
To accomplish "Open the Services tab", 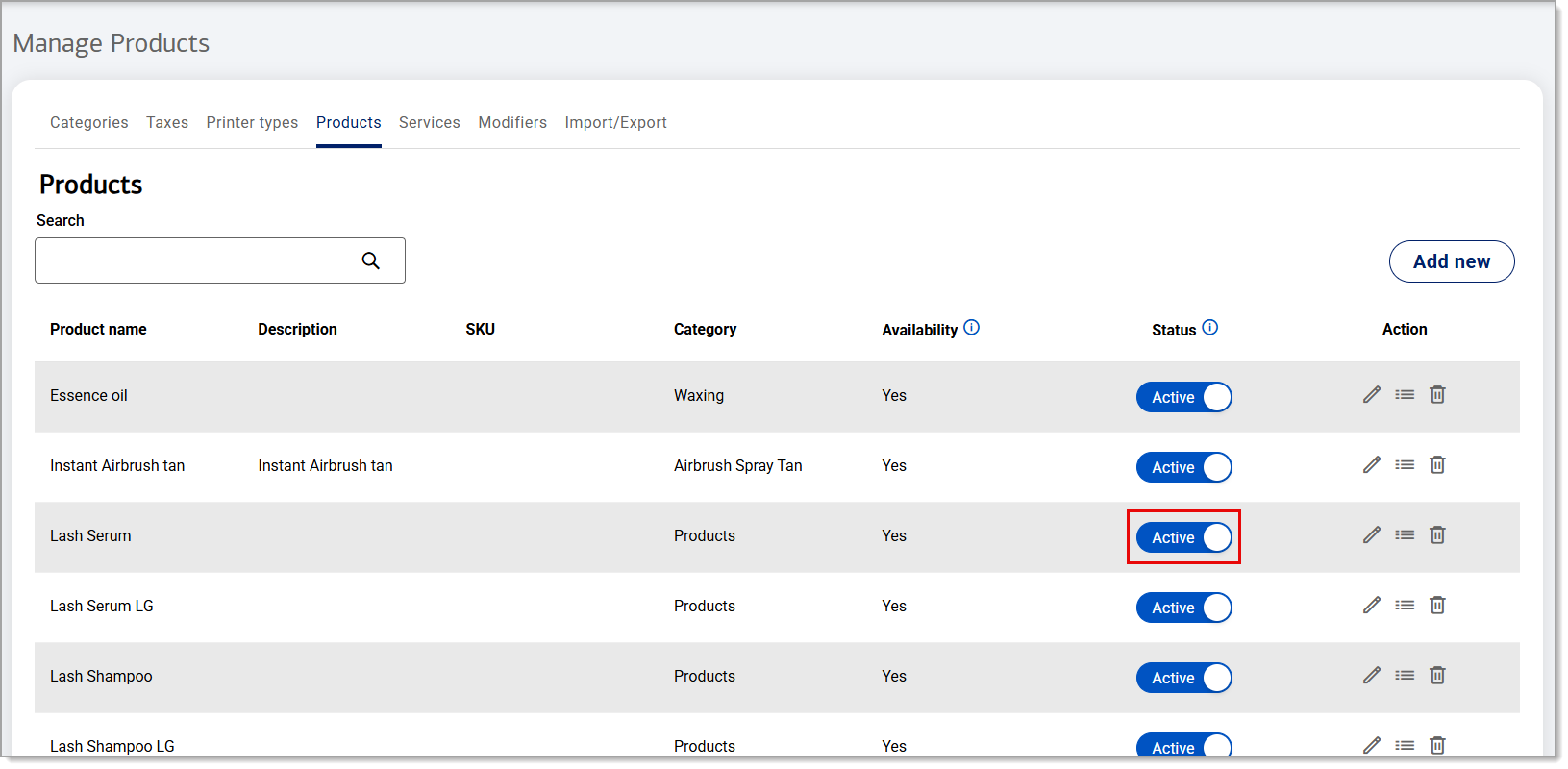I will (430, 122).
